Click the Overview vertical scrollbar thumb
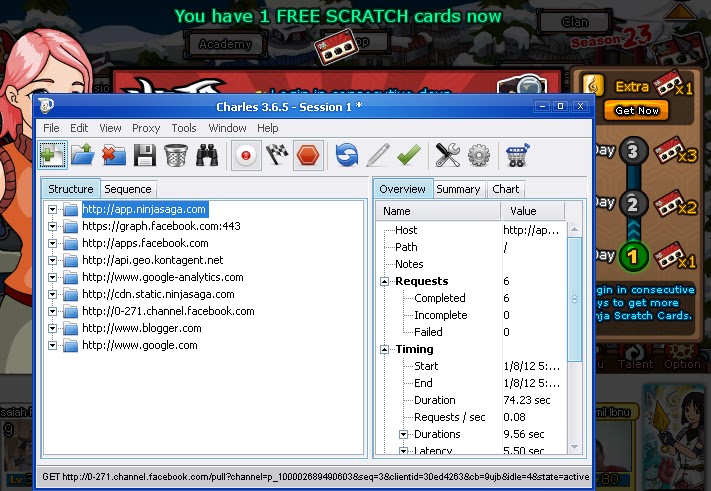Viewport: 711px width, 491px height. coord(575,299)
